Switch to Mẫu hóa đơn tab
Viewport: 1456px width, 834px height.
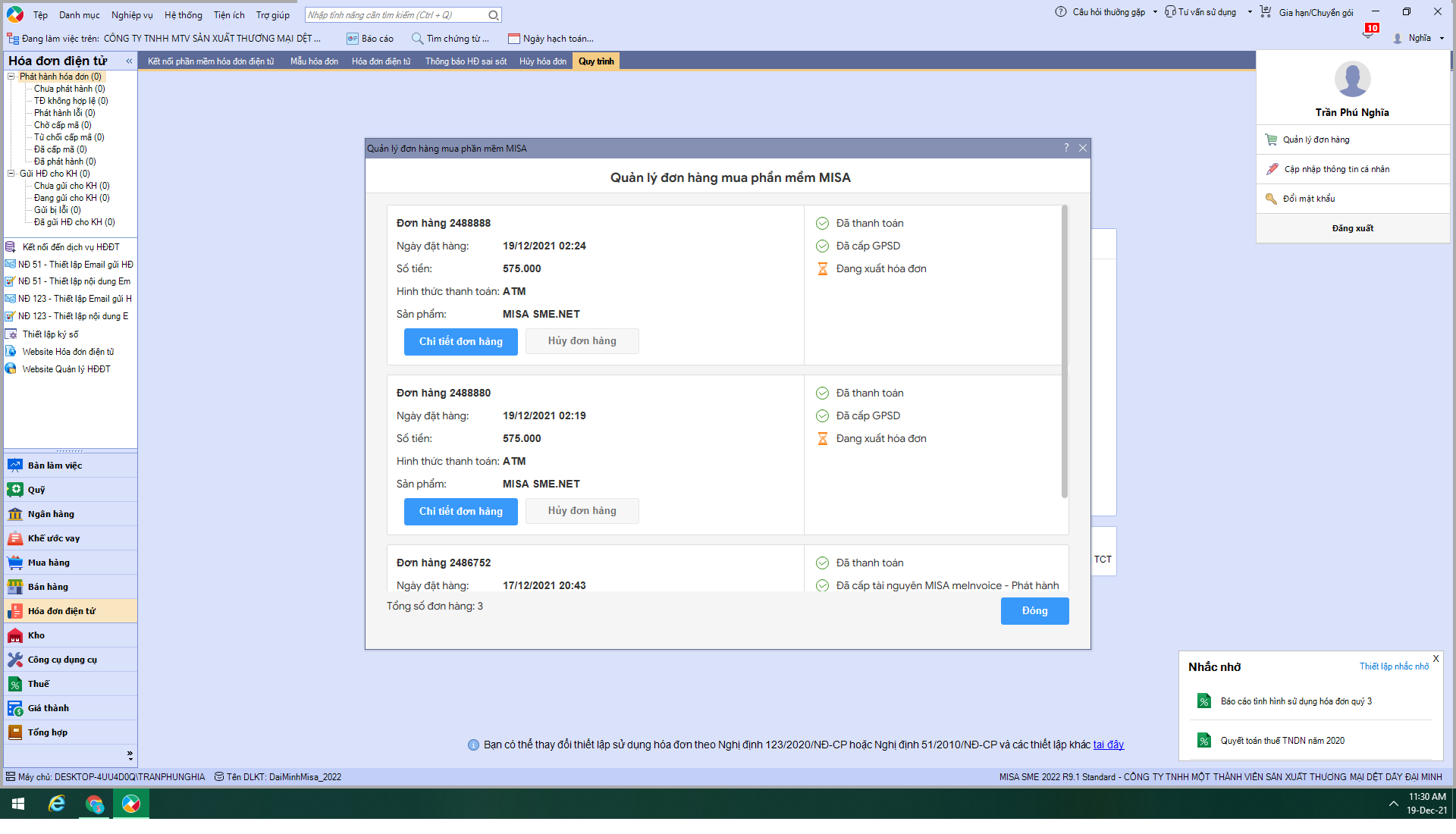click(314, 61)
